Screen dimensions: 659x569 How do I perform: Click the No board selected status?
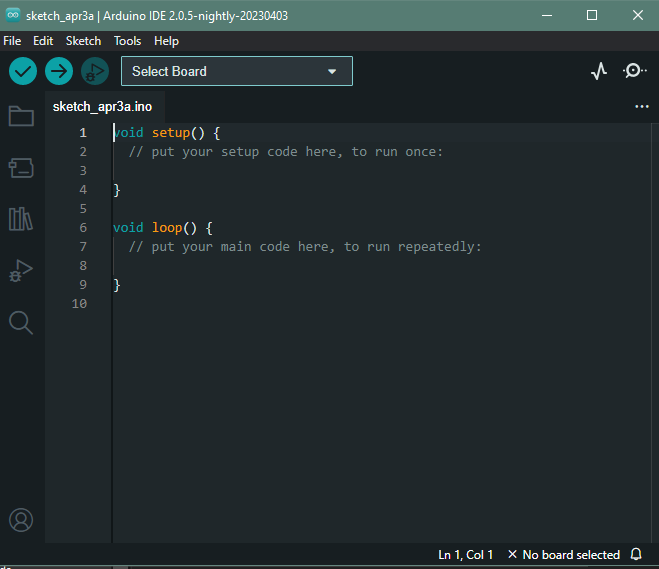point(564,555)
